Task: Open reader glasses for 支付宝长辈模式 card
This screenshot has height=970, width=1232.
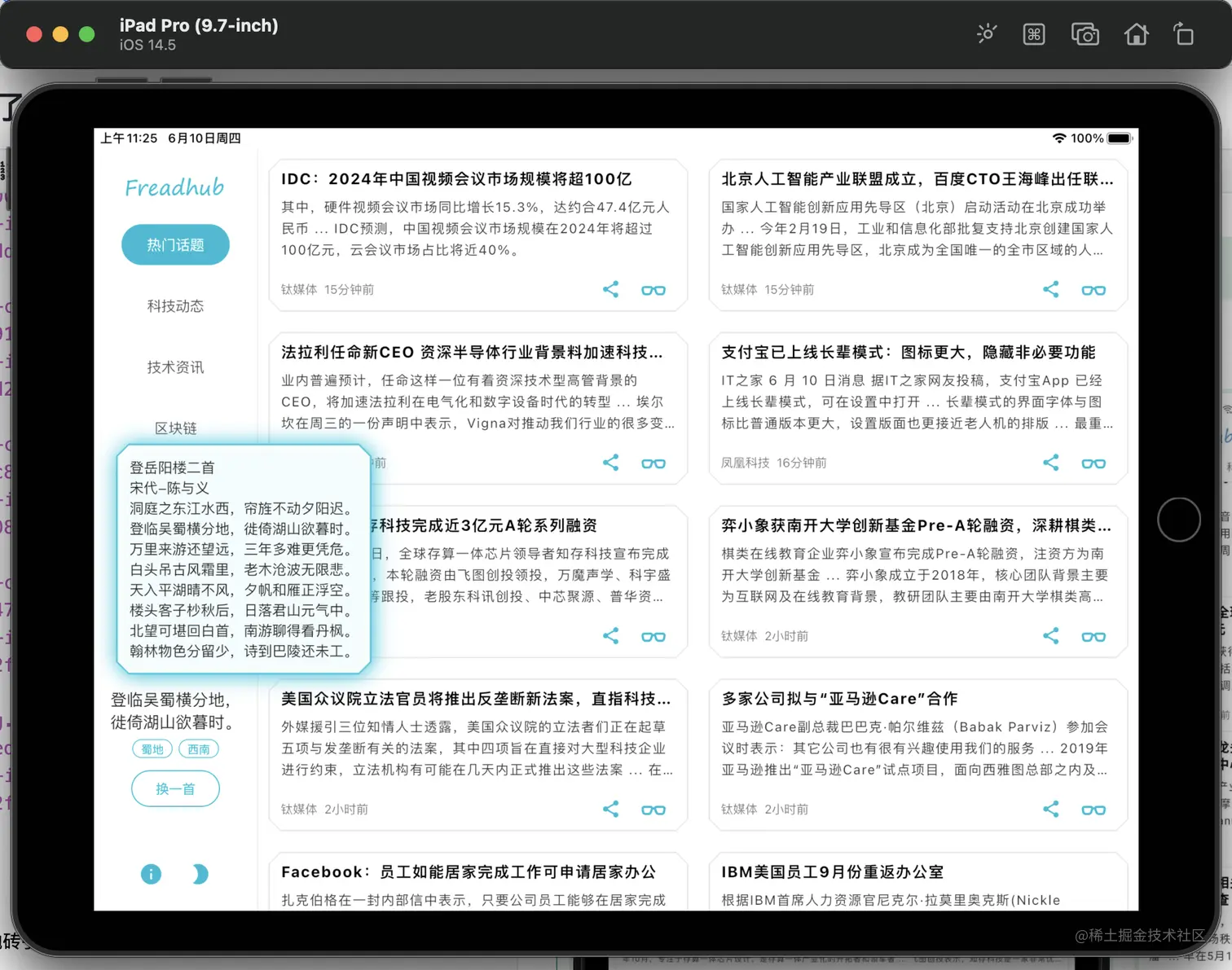Action: (1093, 463)
